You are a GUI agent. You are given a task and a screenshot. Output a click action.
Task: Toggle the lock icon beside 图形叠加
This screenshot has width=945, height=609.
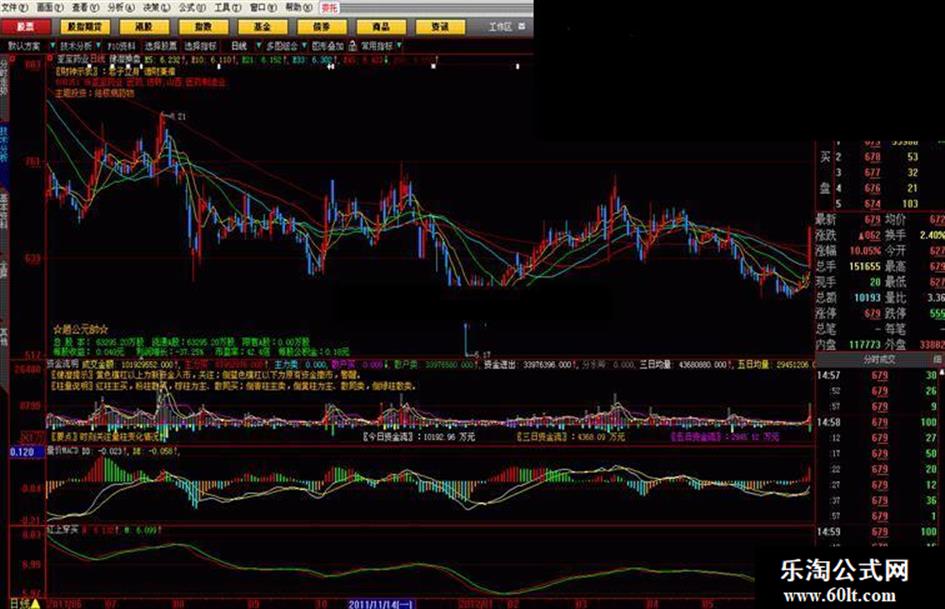[x=353, y=46]
